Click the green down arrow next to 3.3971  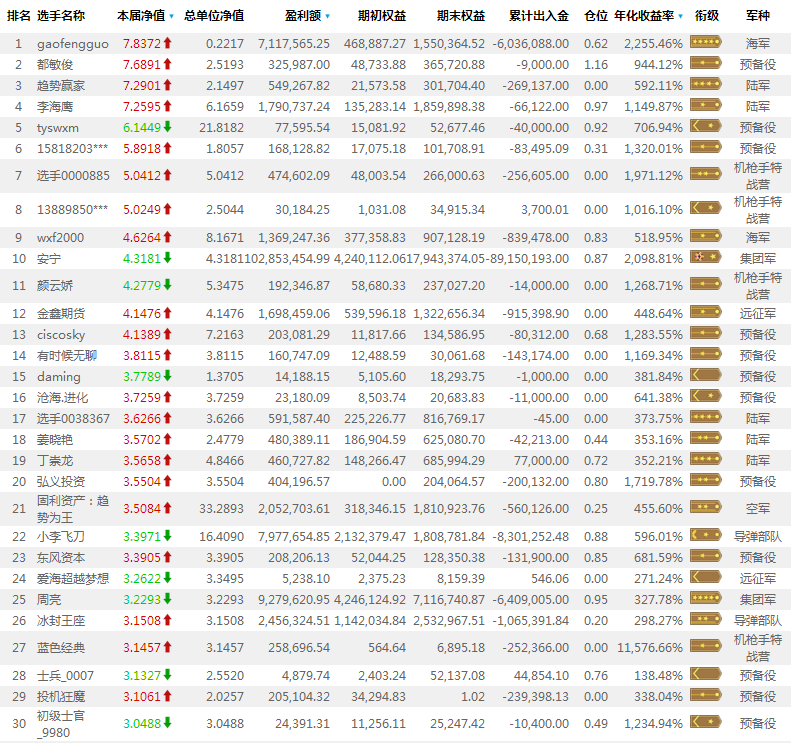pyautogui.click(x=167, y=536)
